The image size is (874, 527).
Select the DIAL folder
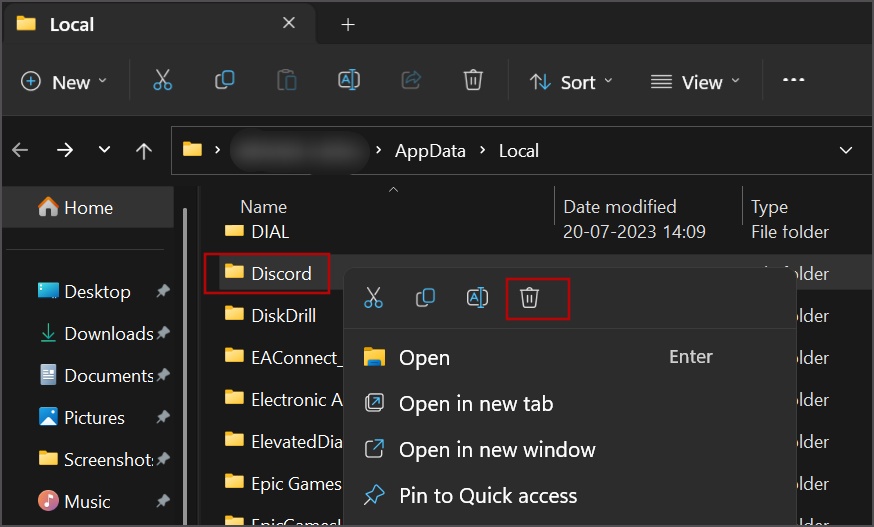[x=270, y=231]
